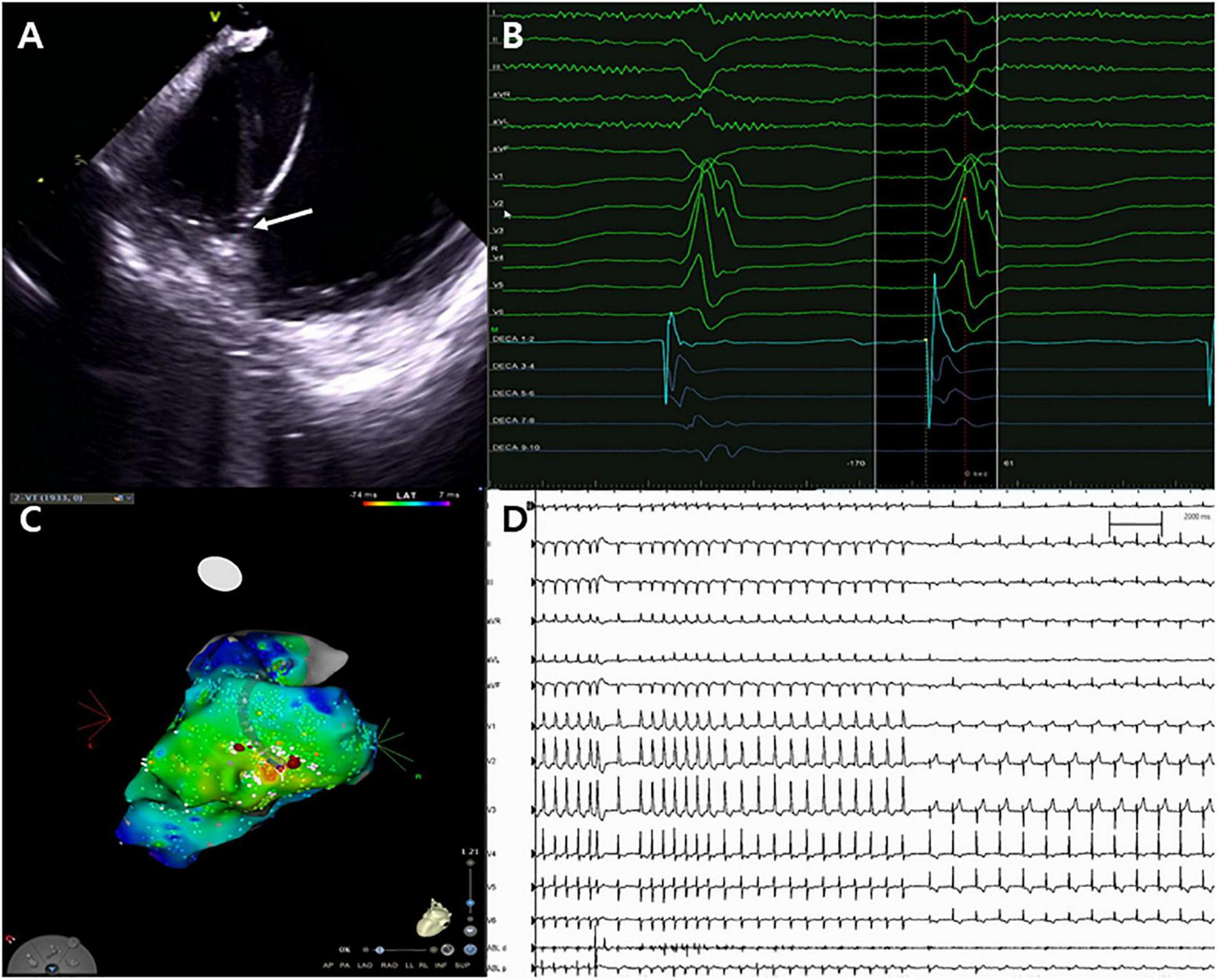Adjust the zoom slider next to the OK button
Image resolution: width=1218 pixels, height=980 pixels.
(379, 950)
